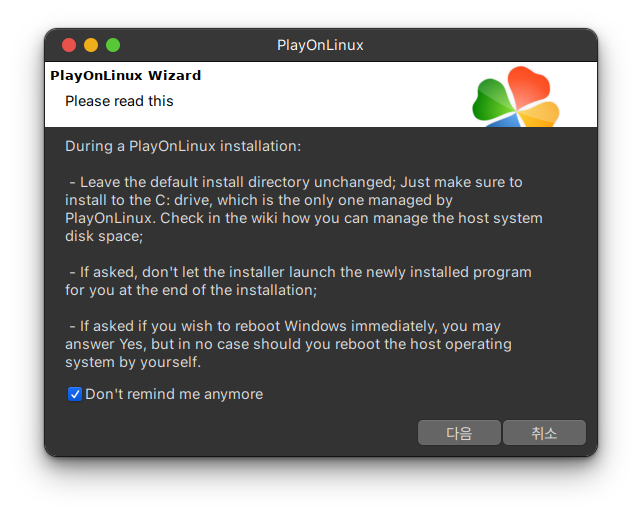Click the "Leave the default install directory" paragraph

click(304, 209)
